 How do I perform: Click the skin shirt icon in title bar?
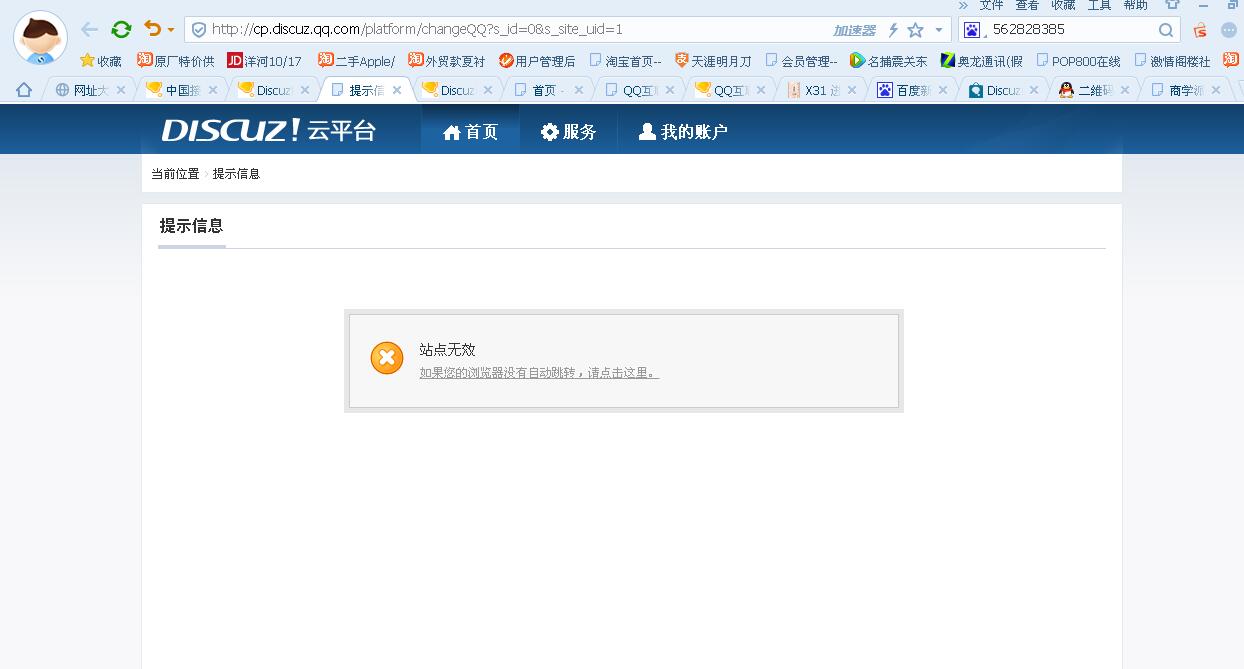(1172, 4)
